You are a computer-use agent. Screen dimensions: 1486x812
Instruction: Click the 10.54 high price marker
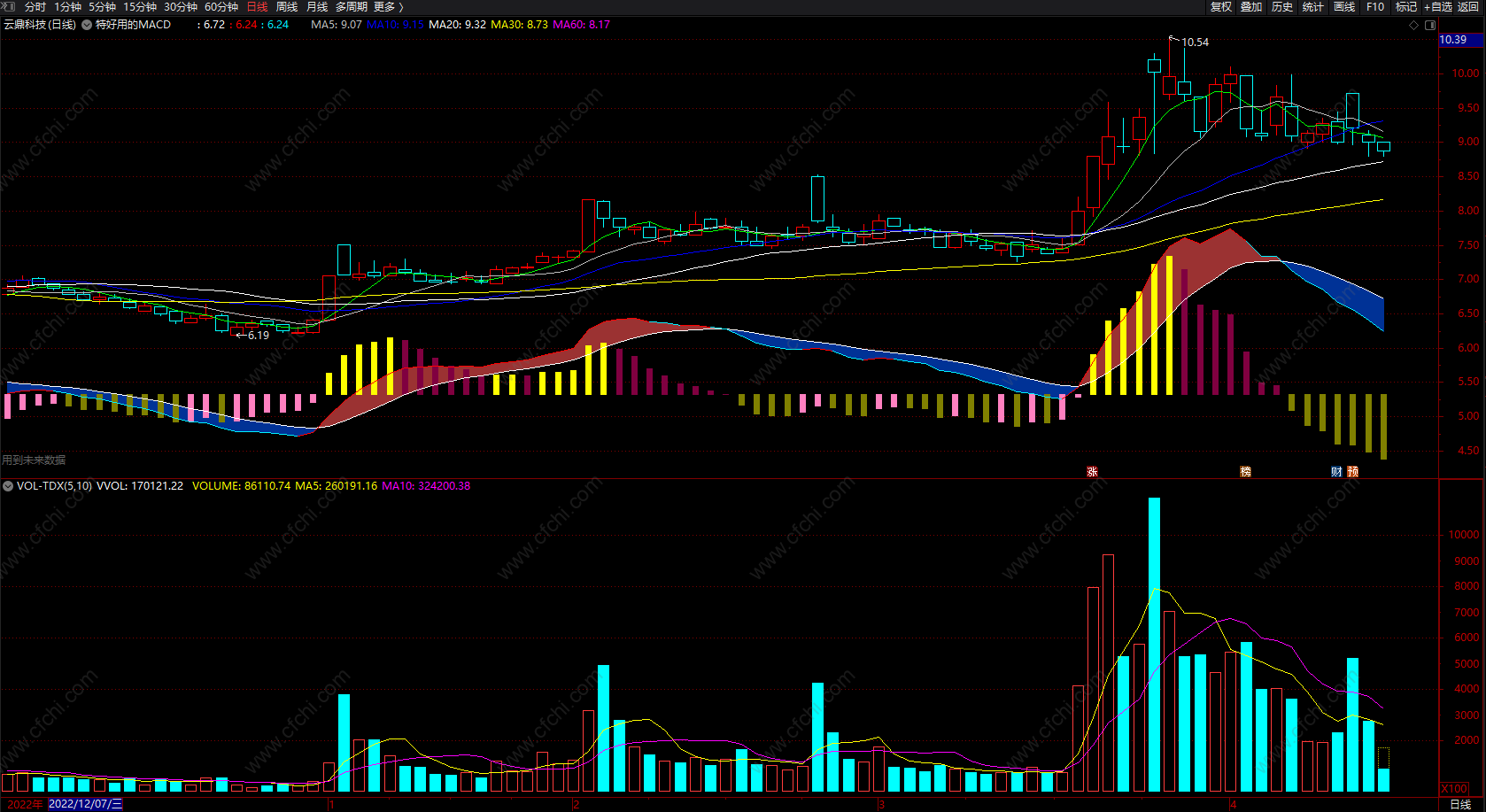click(1195, 42)
